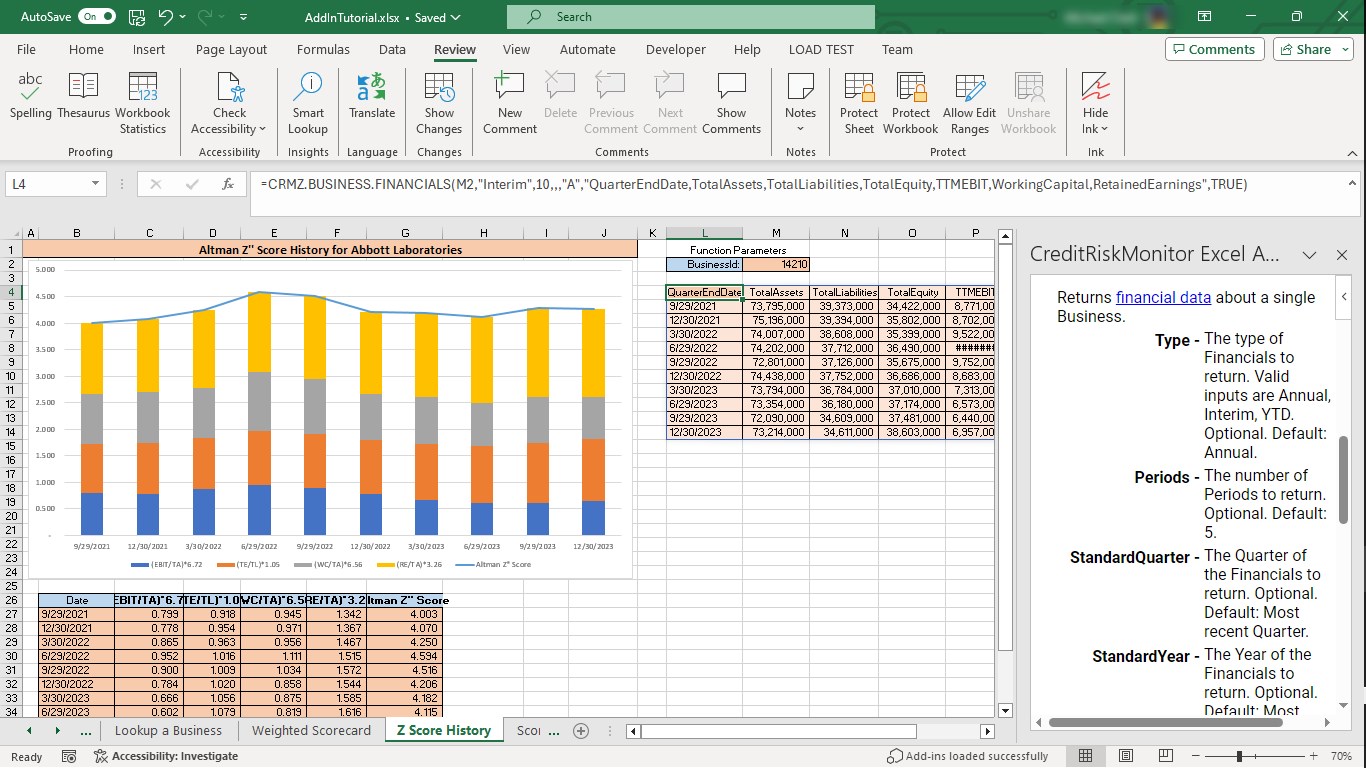1366x768 pixels.
Task: Insert a New Comment
Action: [x=510, y=103]
